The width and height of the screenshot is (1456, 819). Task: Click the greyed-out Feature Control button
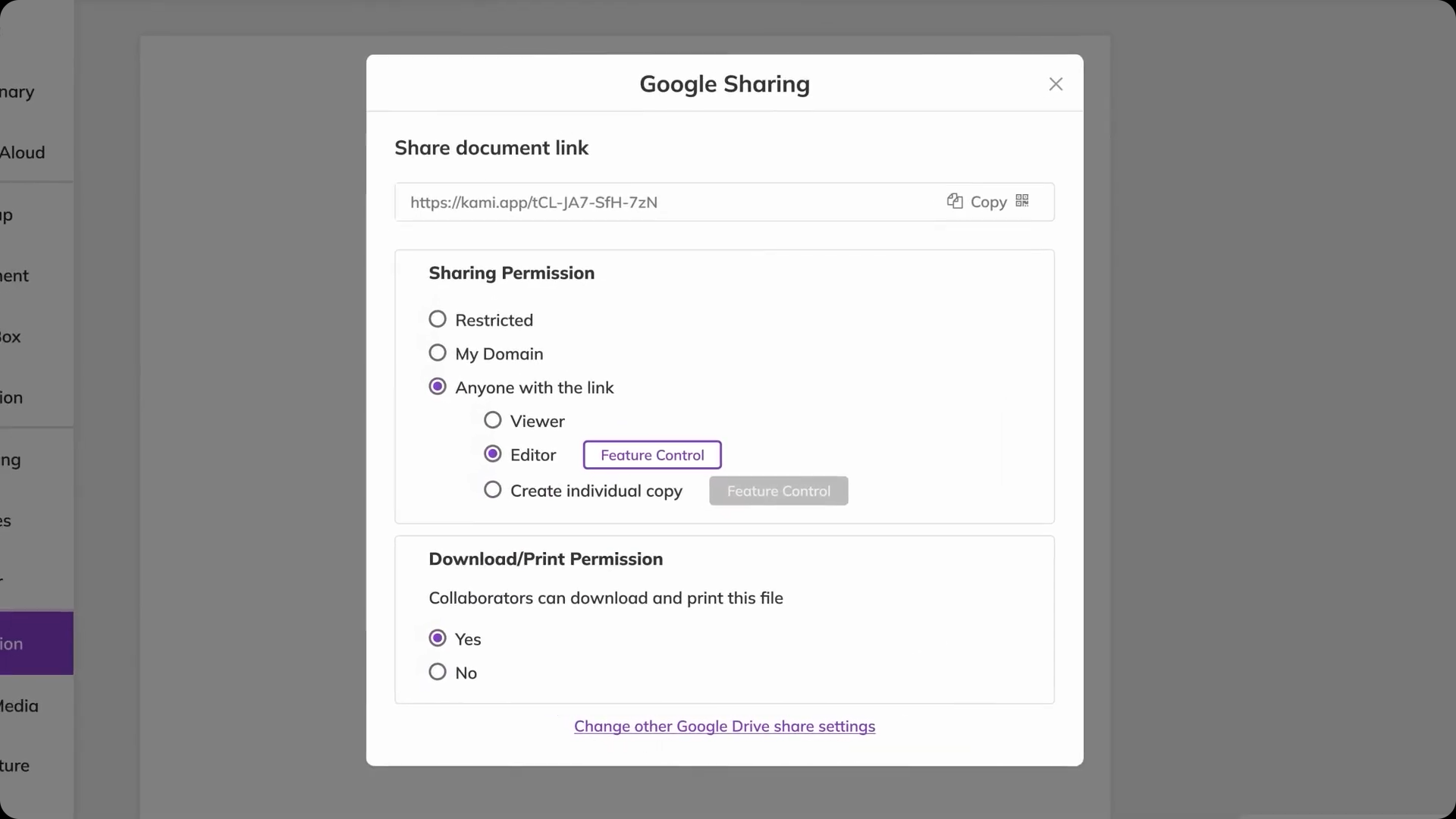779,491
